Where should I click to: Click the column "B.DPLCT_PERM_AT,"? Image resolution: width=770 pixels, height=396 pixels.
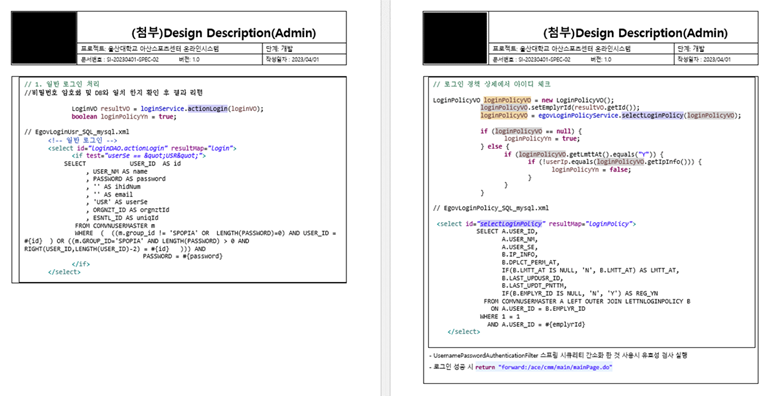(530, 262)
